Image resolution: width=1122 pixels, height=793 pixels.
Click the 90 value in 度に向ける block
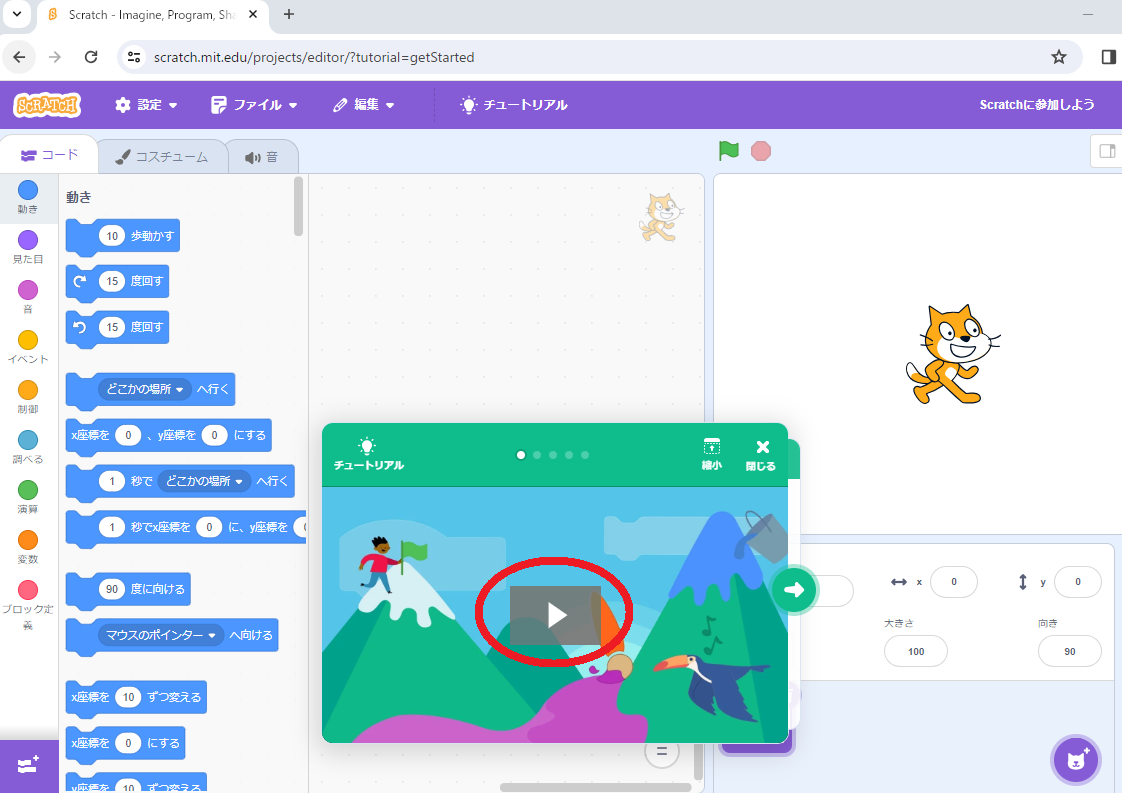point(112,589)
